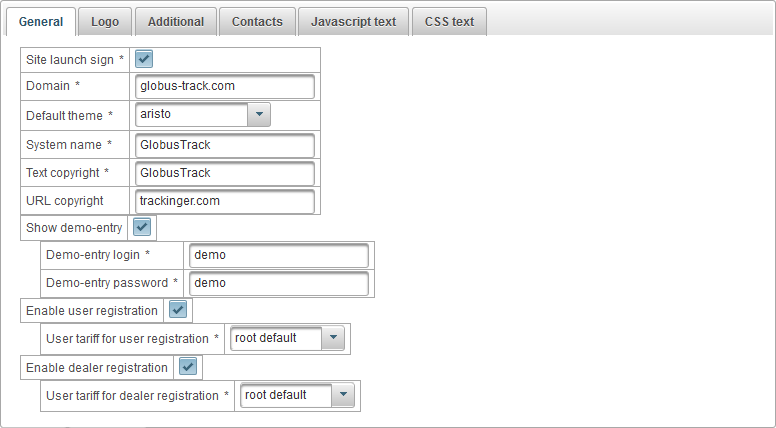Viewport: 776px width, 428px height.
Task: Open the Logo tab
Action: tap(104, 21)
